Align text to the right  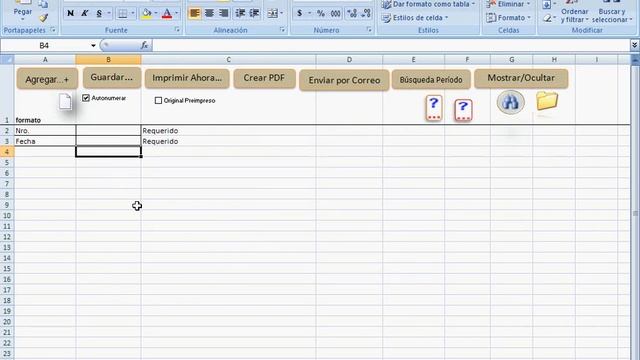[x=223, y=13]
